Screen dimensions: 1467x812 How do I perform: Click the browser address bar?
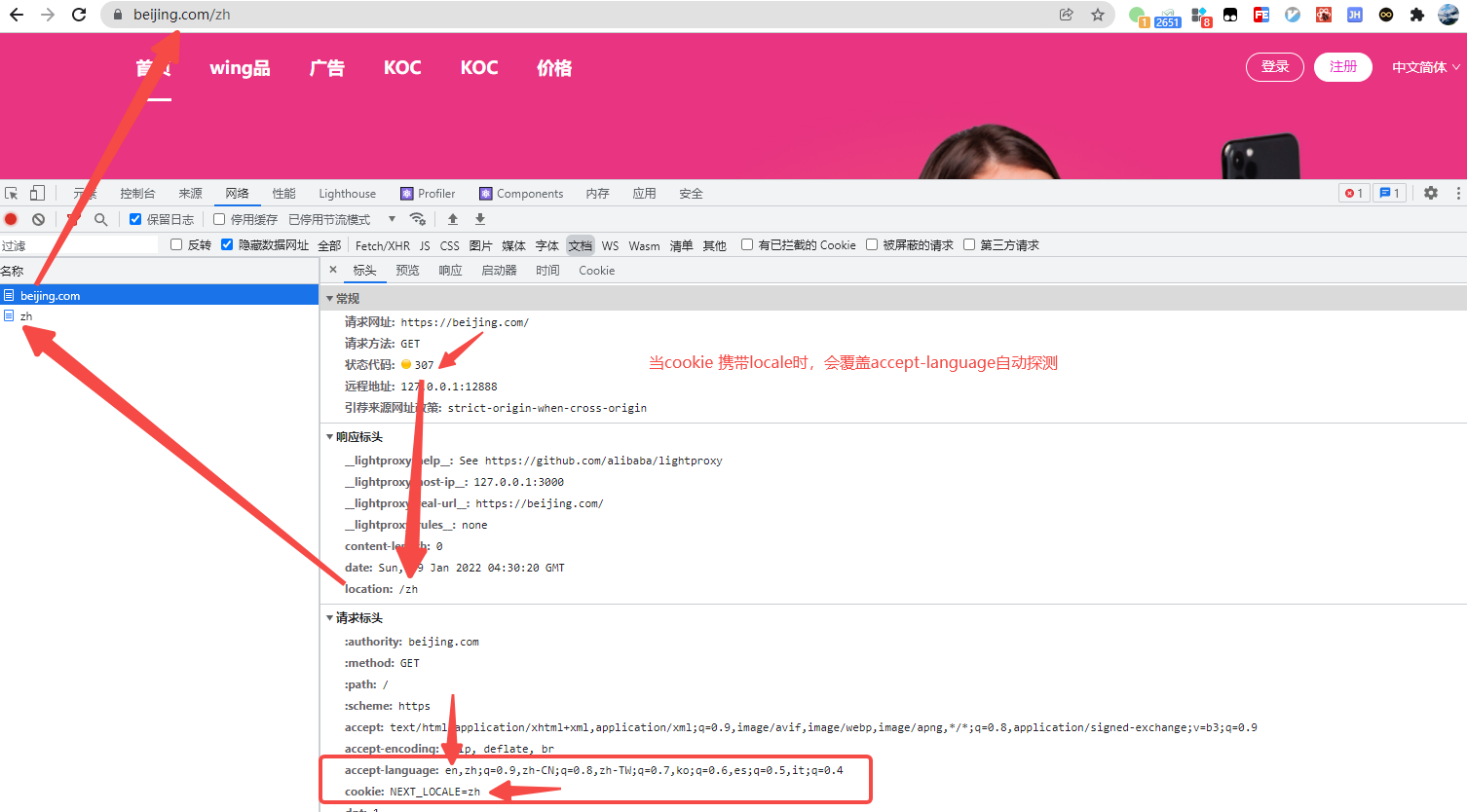[584, 15]
